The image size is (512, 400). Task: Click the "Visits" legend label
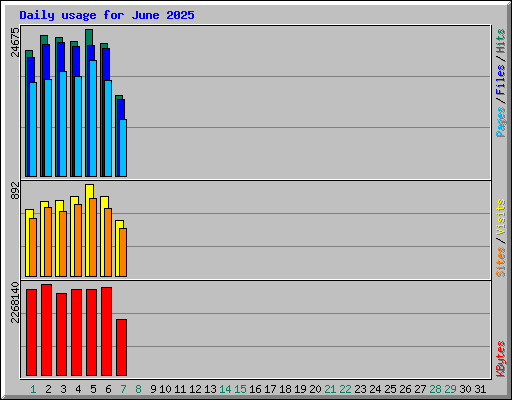point(501,218)
